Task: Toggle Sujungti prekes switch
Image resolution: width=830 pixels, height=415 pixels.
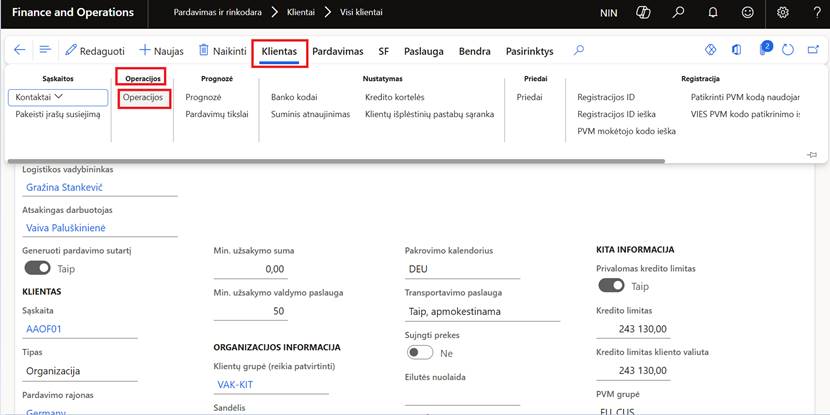Action: pos(420,353)
